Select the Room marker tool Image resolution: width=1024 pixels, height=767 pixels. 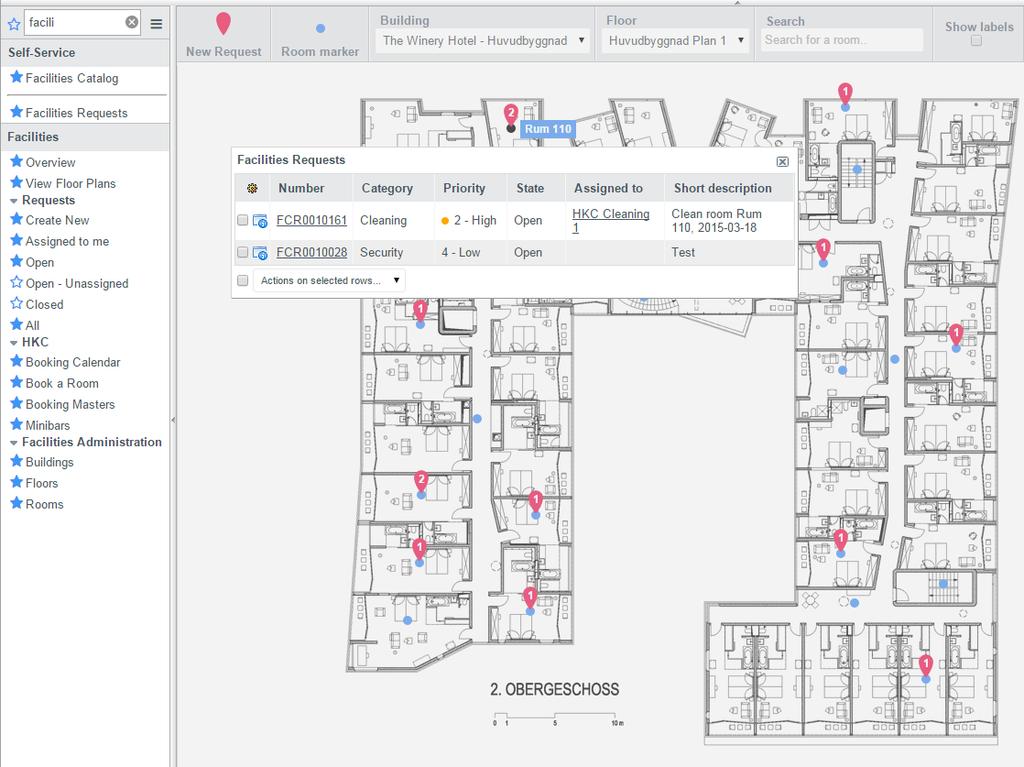320,29
